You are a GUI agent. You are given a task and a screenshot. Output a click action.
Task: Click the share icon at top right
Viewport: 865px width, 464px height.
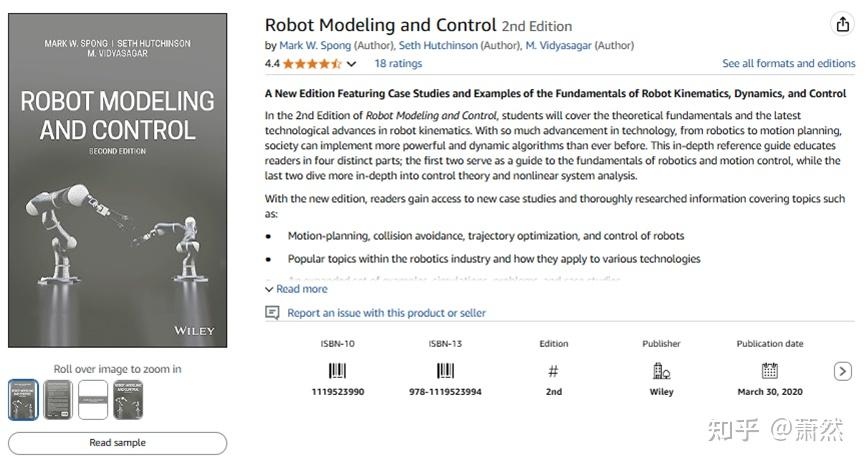[842, 25]
